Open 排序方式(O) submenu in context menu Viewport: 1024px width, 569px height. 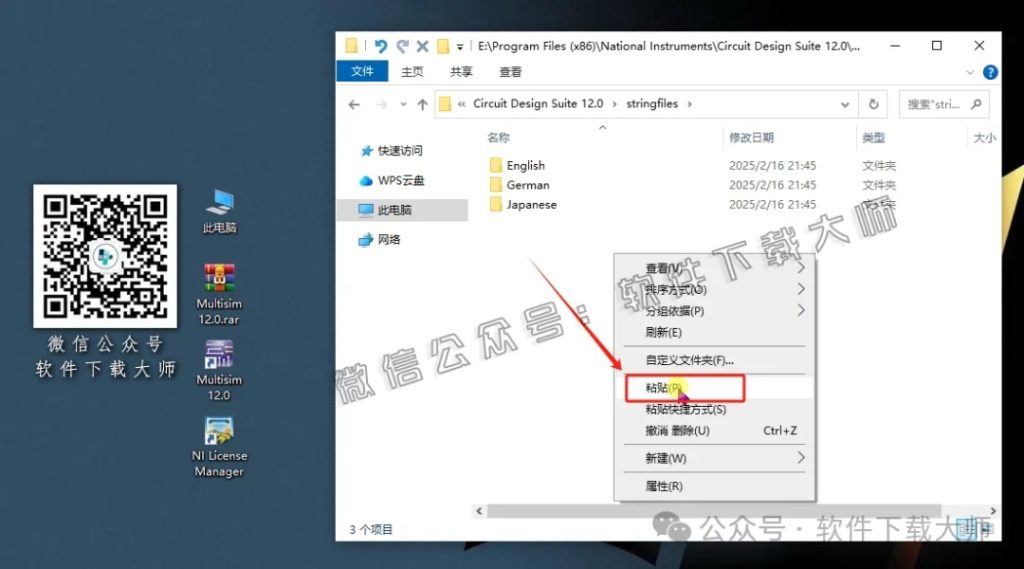point(714,289)
